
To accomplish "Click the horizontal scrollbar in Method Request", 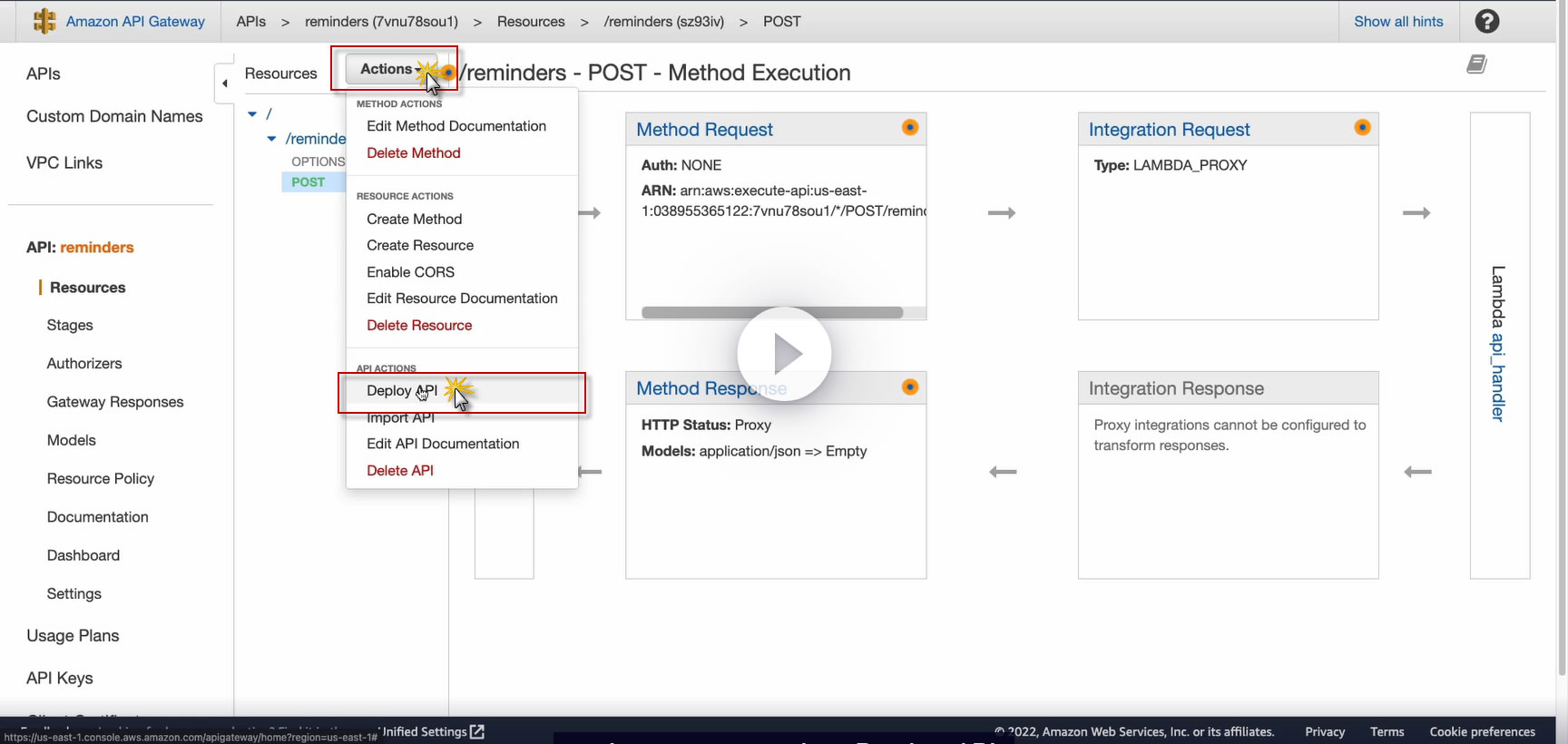I will point(772,312).
